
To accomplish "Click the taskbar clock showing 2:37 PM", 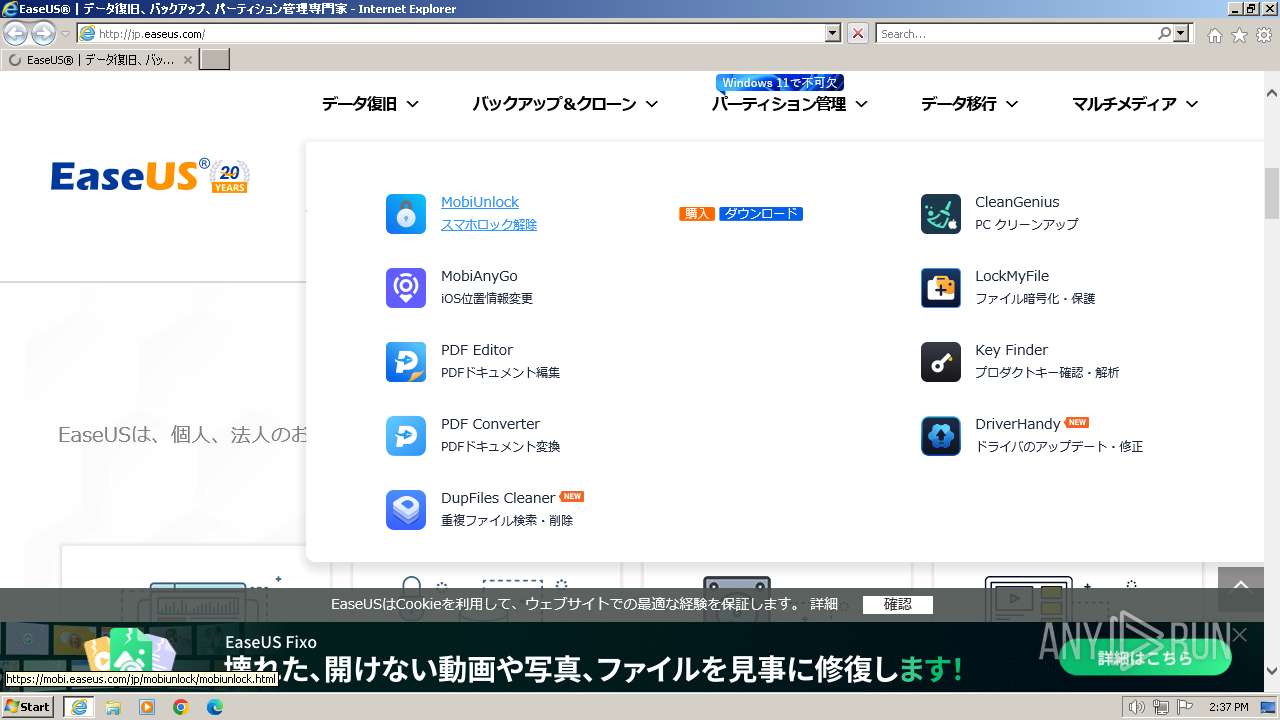I will point(1228,707).
